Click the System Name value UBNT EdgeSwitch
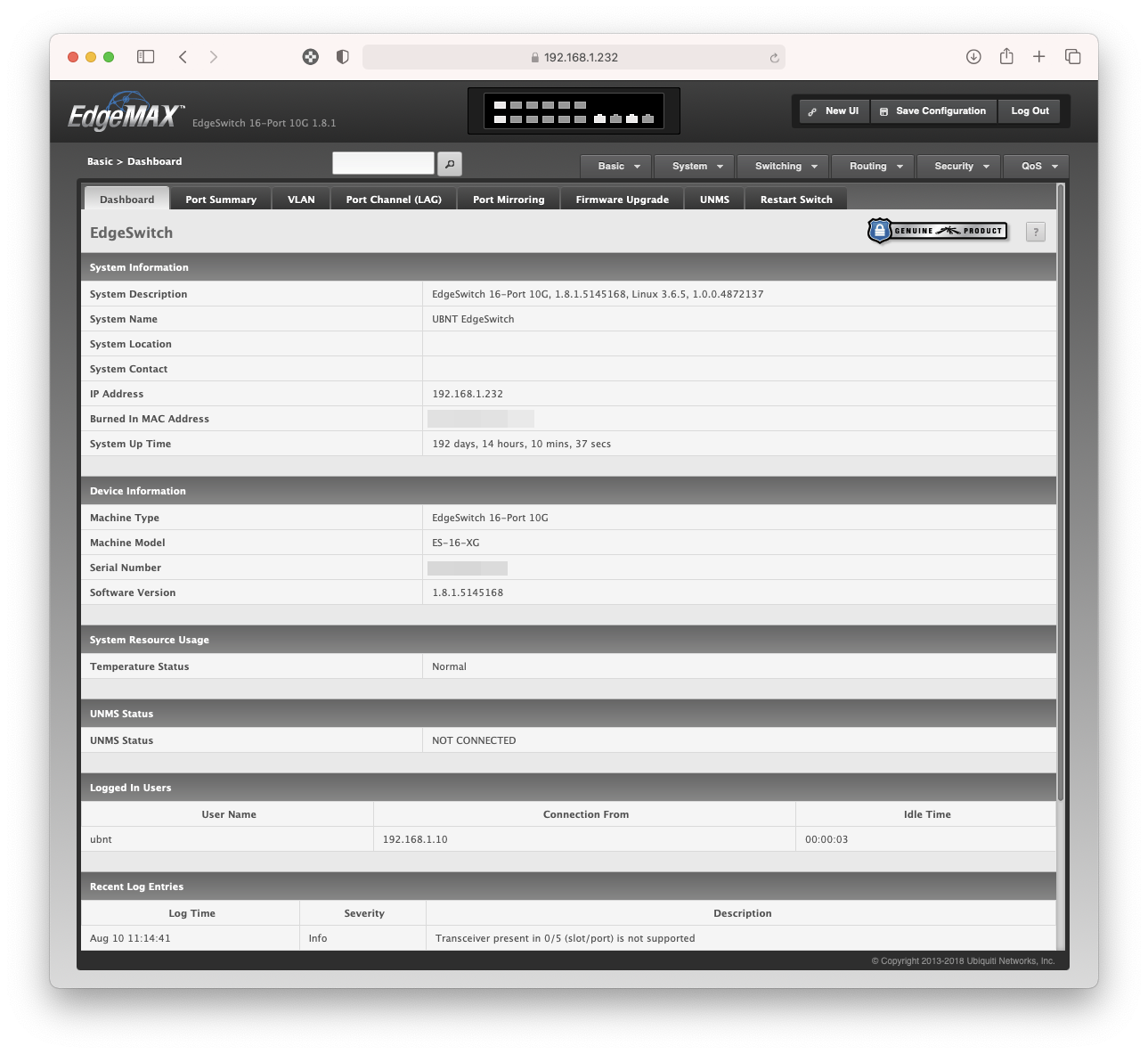Viewport: 1148px width, 1054px height. click(473, 319)
